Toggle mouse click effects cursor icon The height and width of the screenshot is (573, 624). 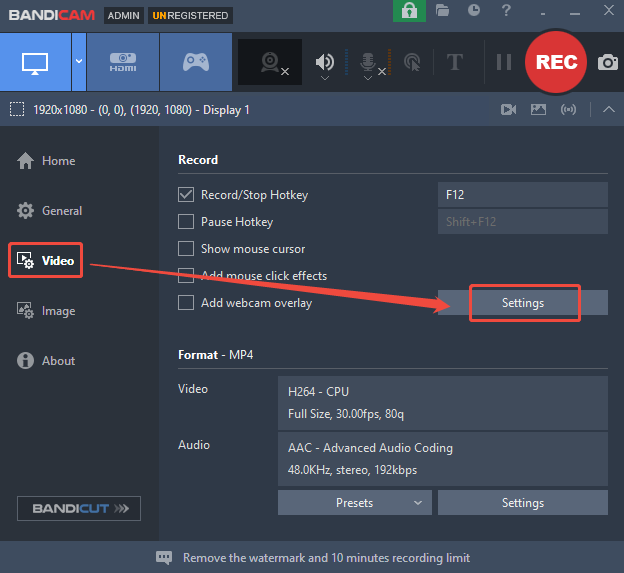(412, 62)
